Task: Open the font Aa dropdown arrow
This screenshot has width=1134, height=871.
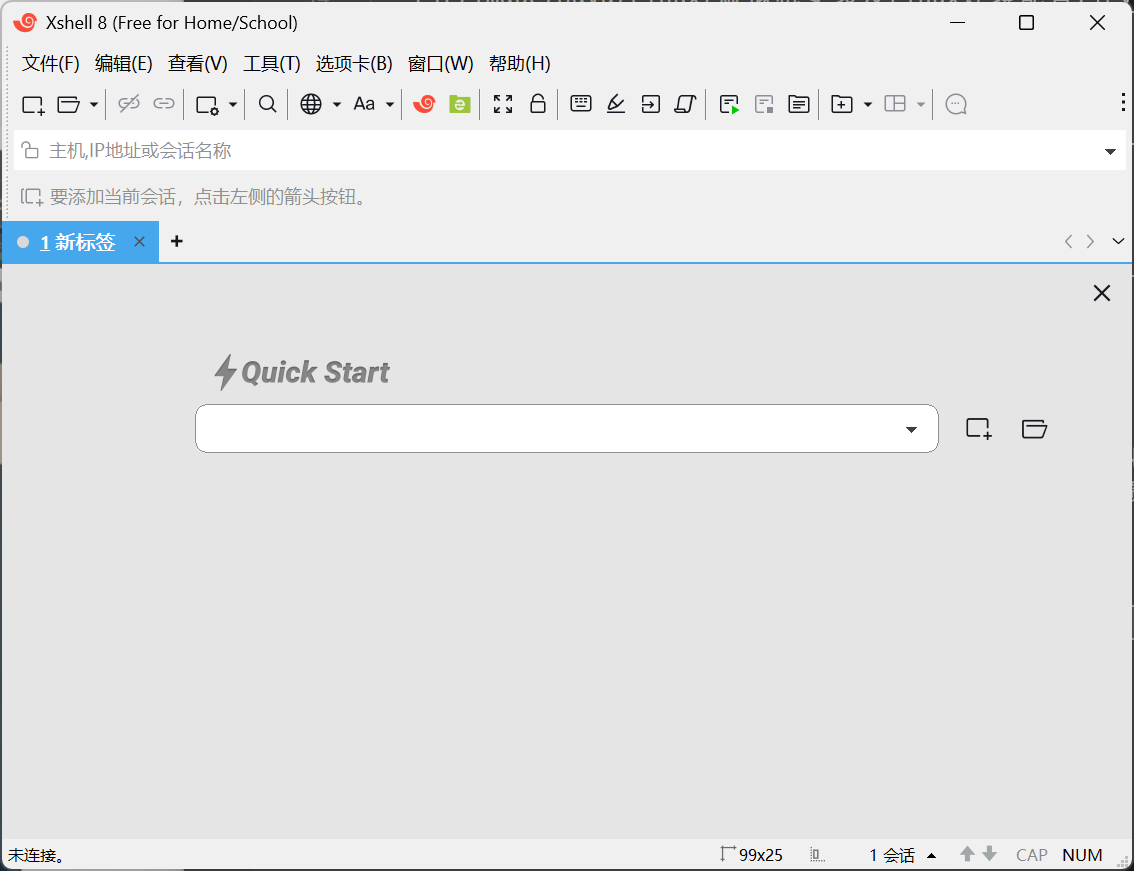Action: [x=390, y=104]
